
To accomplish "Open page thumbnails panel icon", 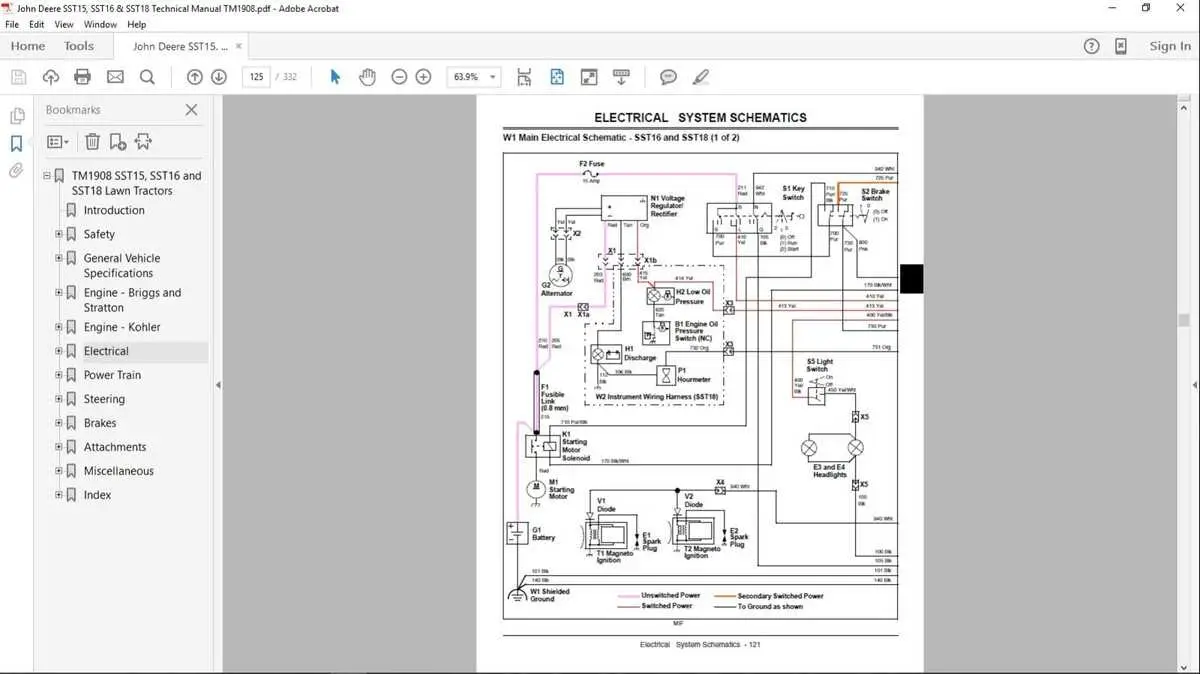I will coord(16,116).
